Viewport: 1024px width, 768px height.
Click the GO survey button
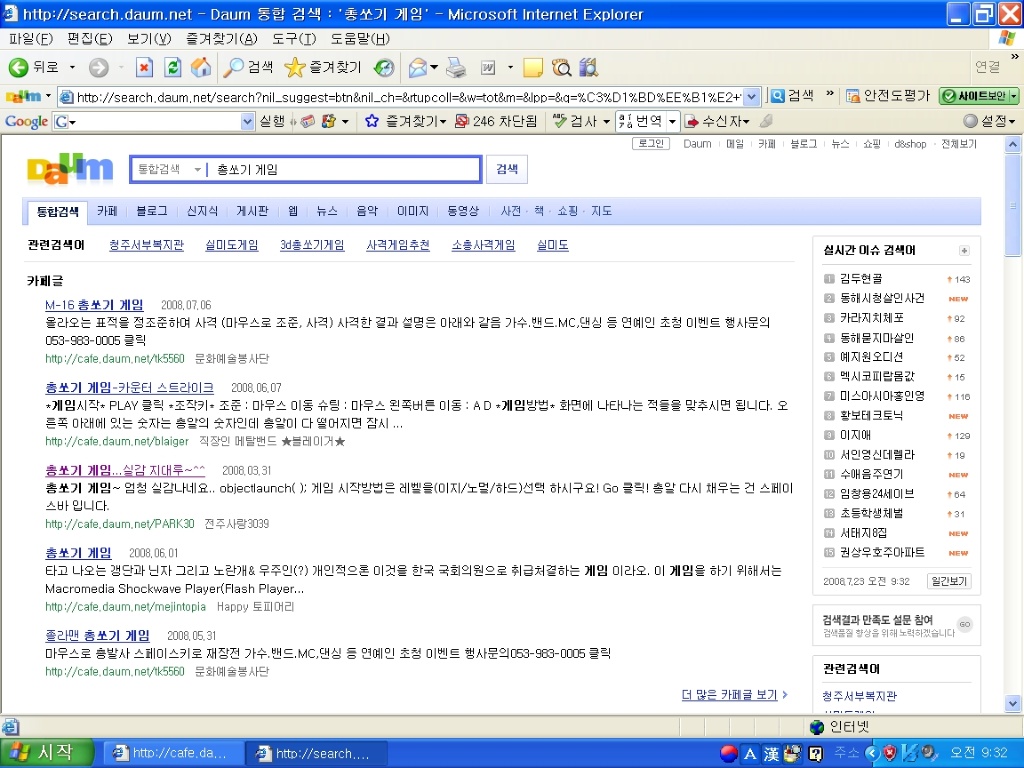(965, 624)
